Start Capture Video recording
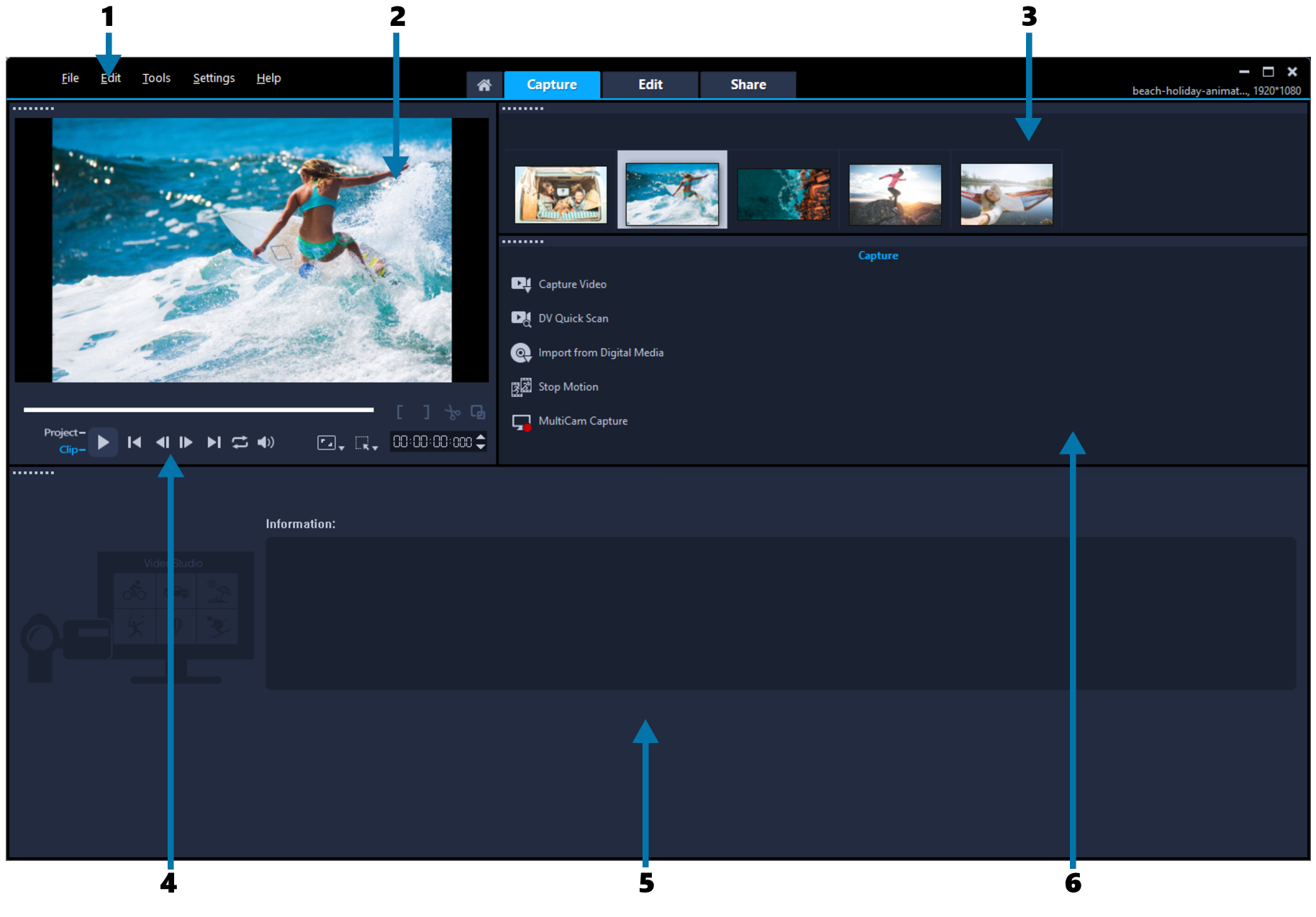This screenshot has width=1316, height=917. (572, 283)
